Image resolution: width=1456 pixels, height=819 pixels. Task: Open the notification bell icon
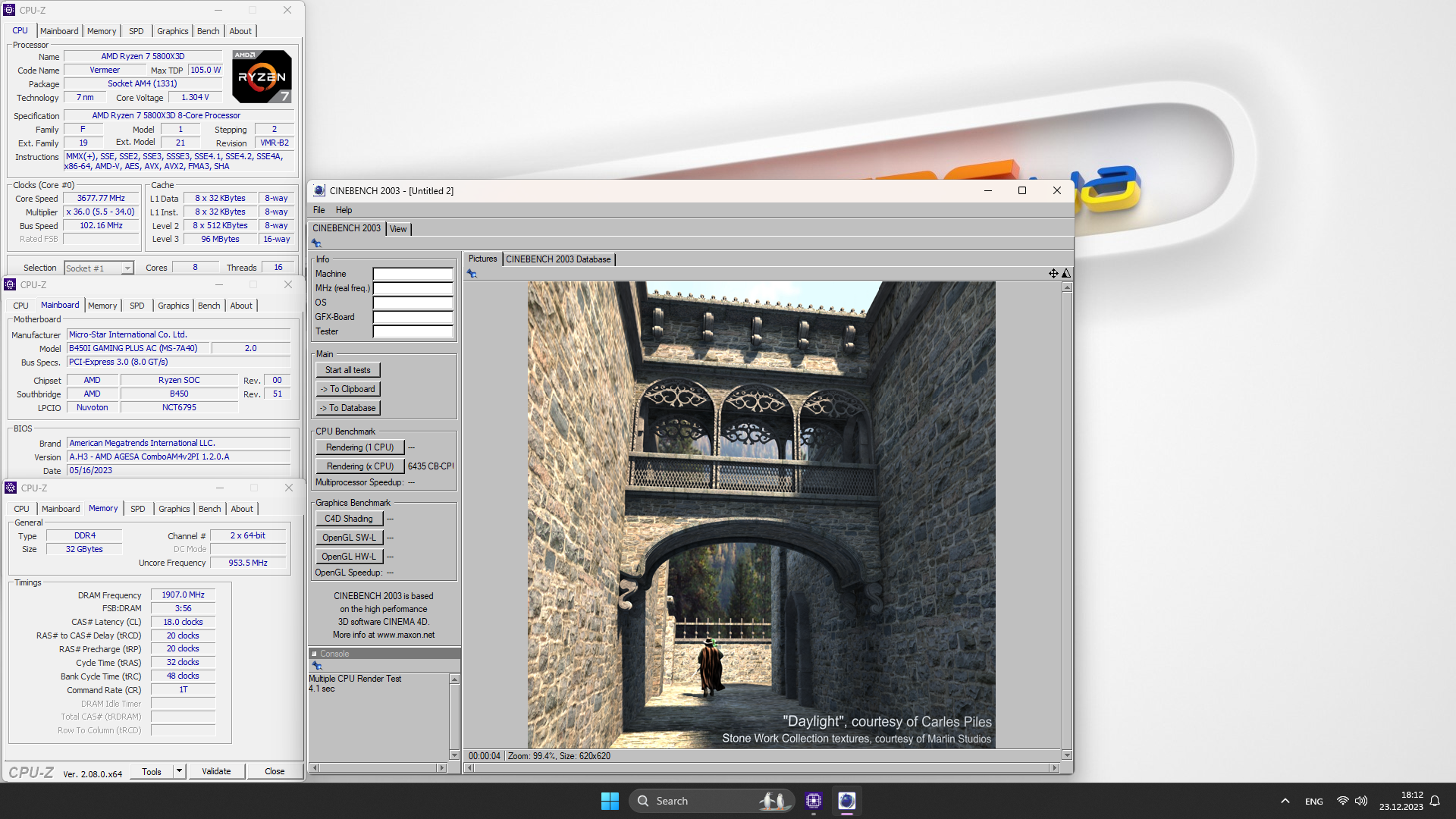[1435, 801]
